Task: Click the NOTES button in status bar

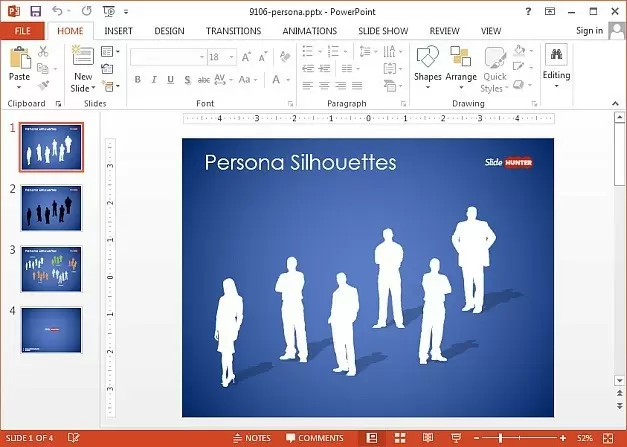Action: tap(251, 438)
